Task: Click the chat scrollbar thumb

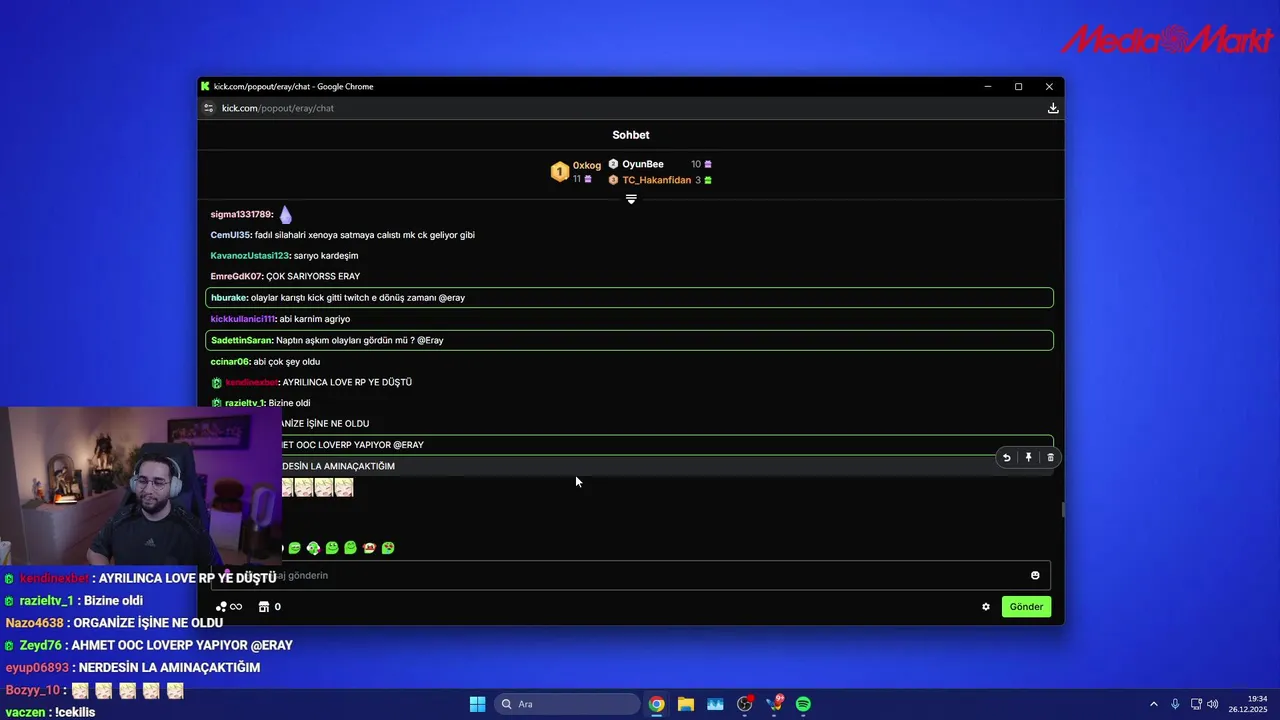Action: [x=1062, y=510]
